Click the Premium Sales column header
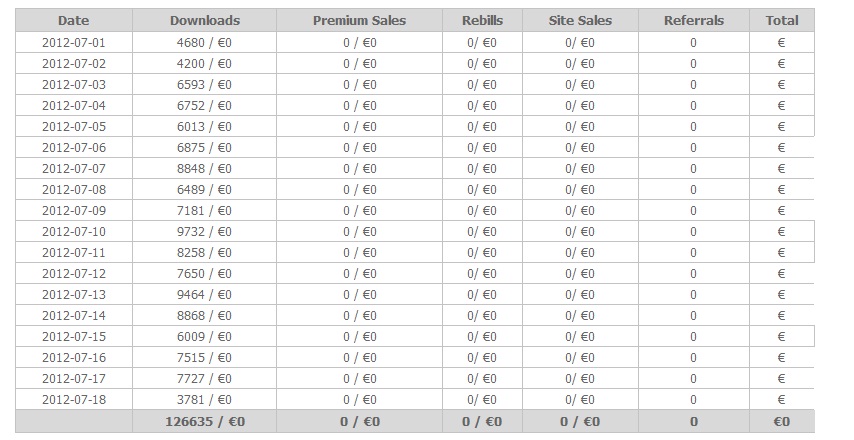This screenshot has height=440, width=854. tap(359, 20)
